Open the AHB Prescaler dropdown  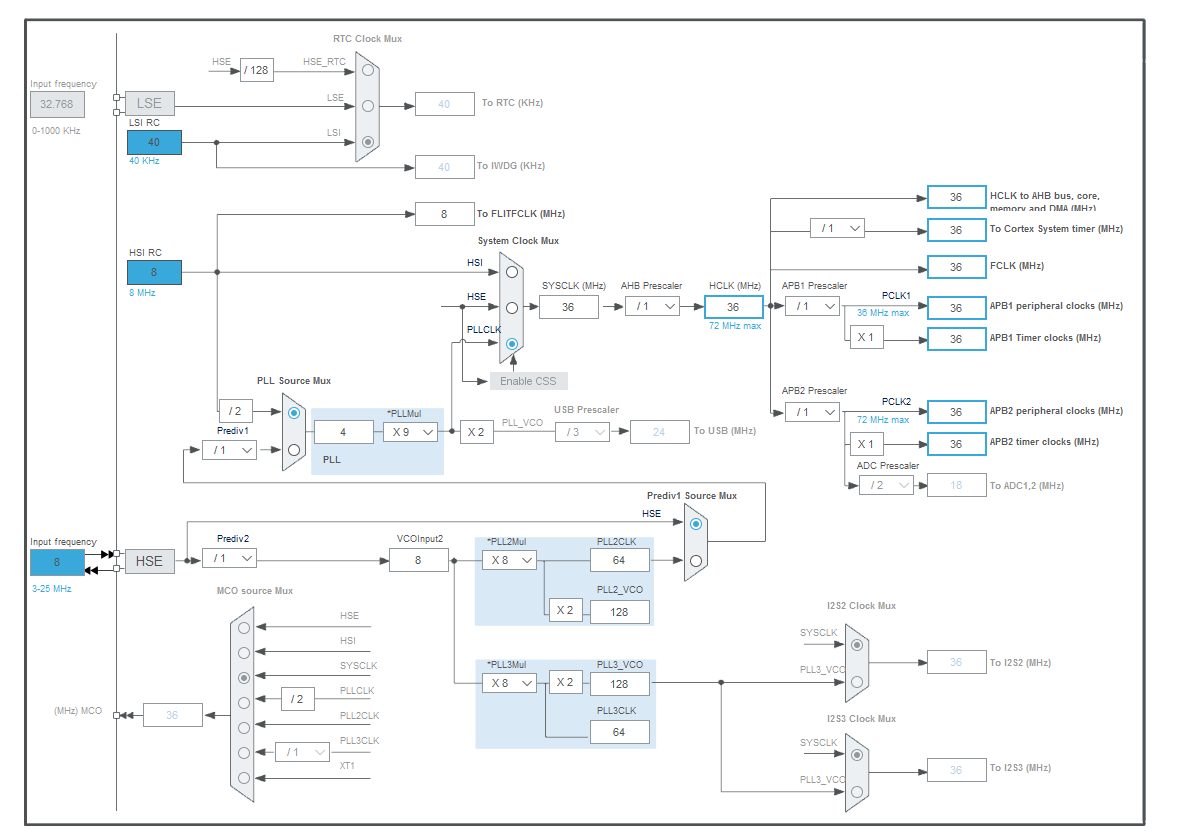point(652,307)
